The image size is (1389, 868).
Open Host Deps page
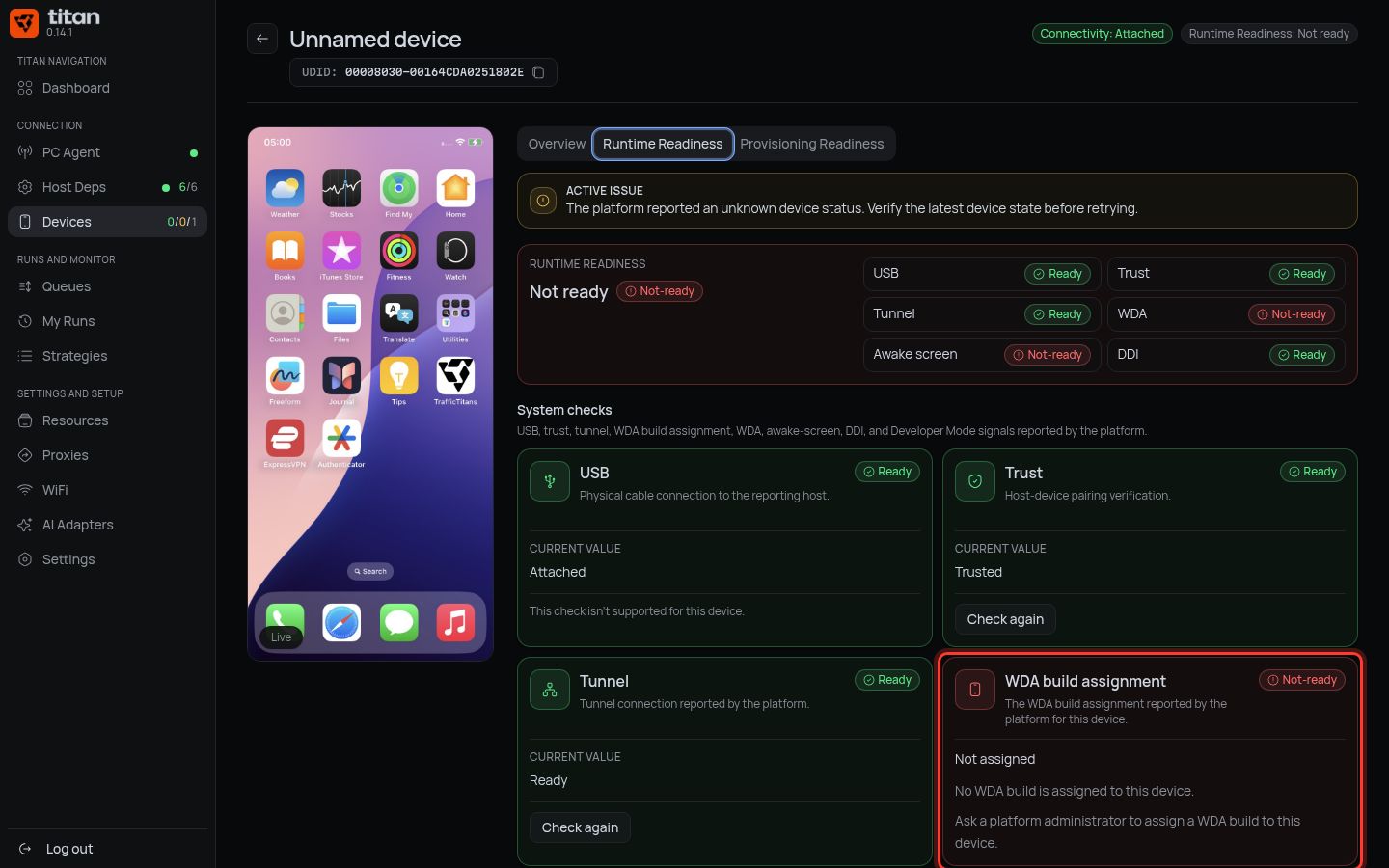click(x=107, y=187)
